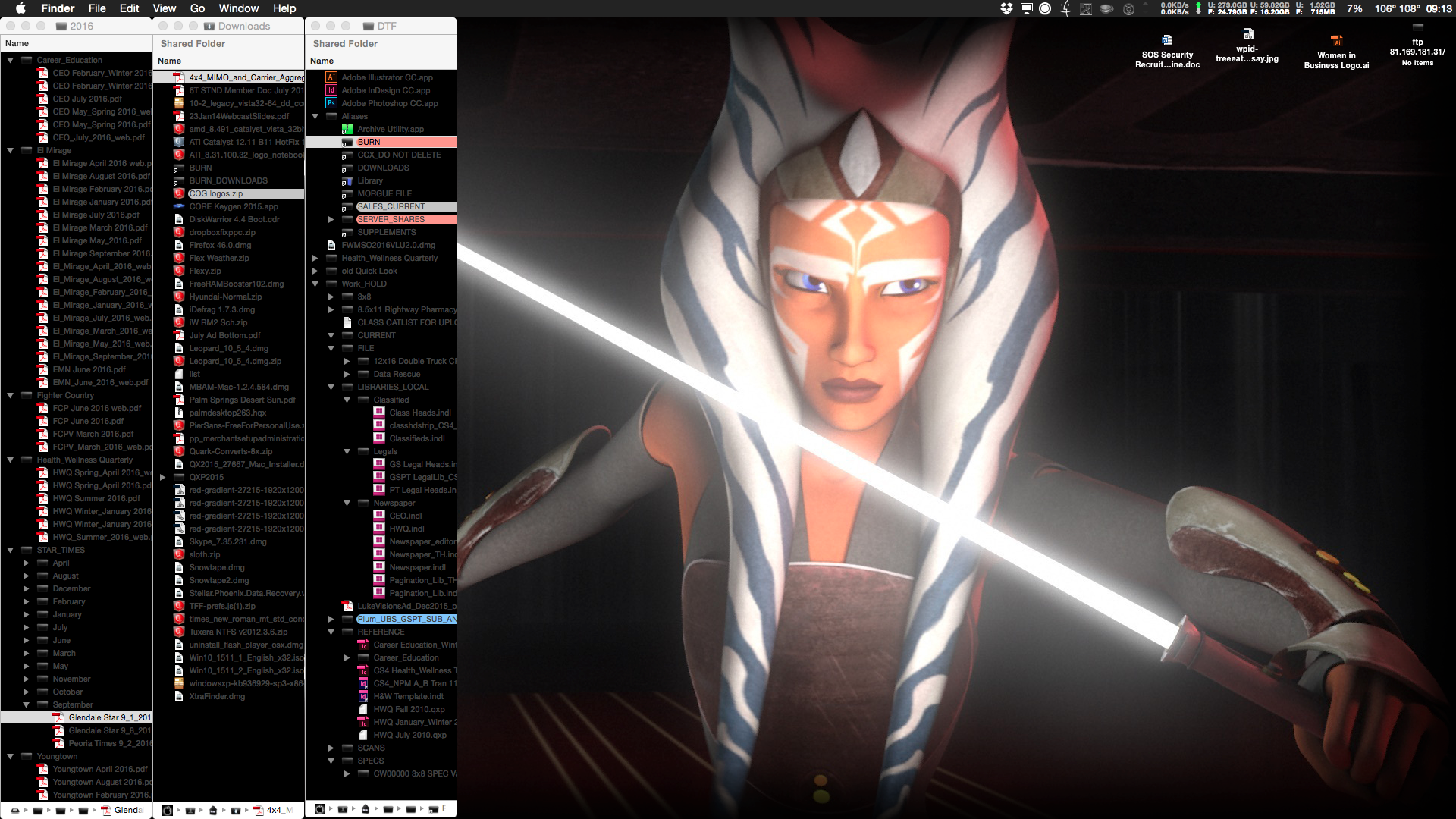The image size is (1456, 819).
Task: Collapse the Fighter Country folder
Action: (x=11, y=395)
